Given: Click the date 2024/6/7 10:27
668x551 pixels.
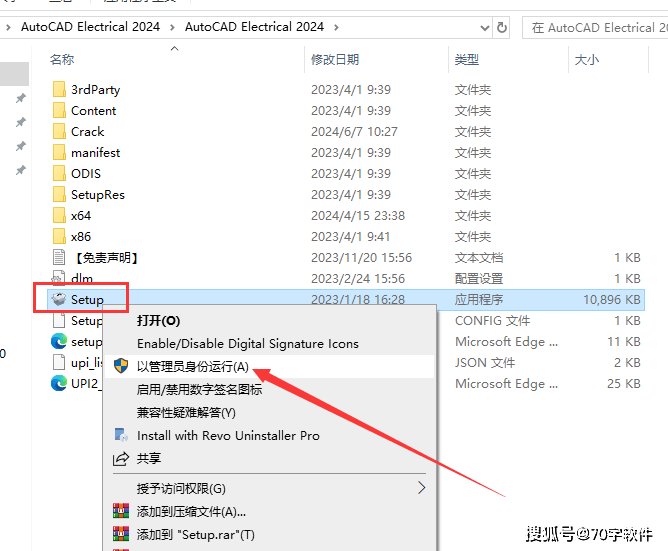Looking at the screenshot, I should coord(354,132).
